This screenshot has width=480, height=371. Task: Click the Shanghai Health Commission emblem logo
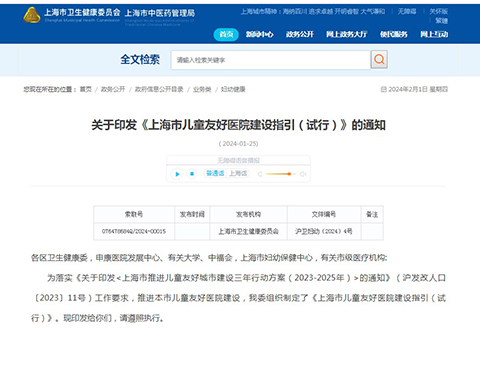coord(32,15)
